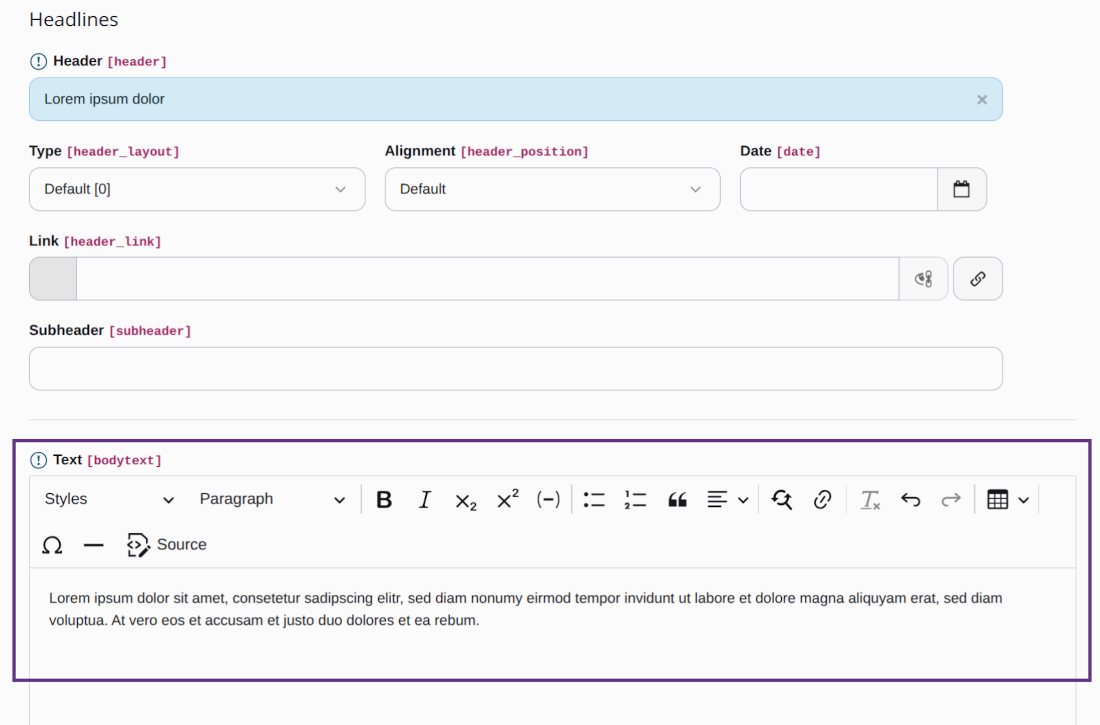Screen dimensions: 1100x725
Task: Click the Link header_link input field
Action: tap(488, 279)
